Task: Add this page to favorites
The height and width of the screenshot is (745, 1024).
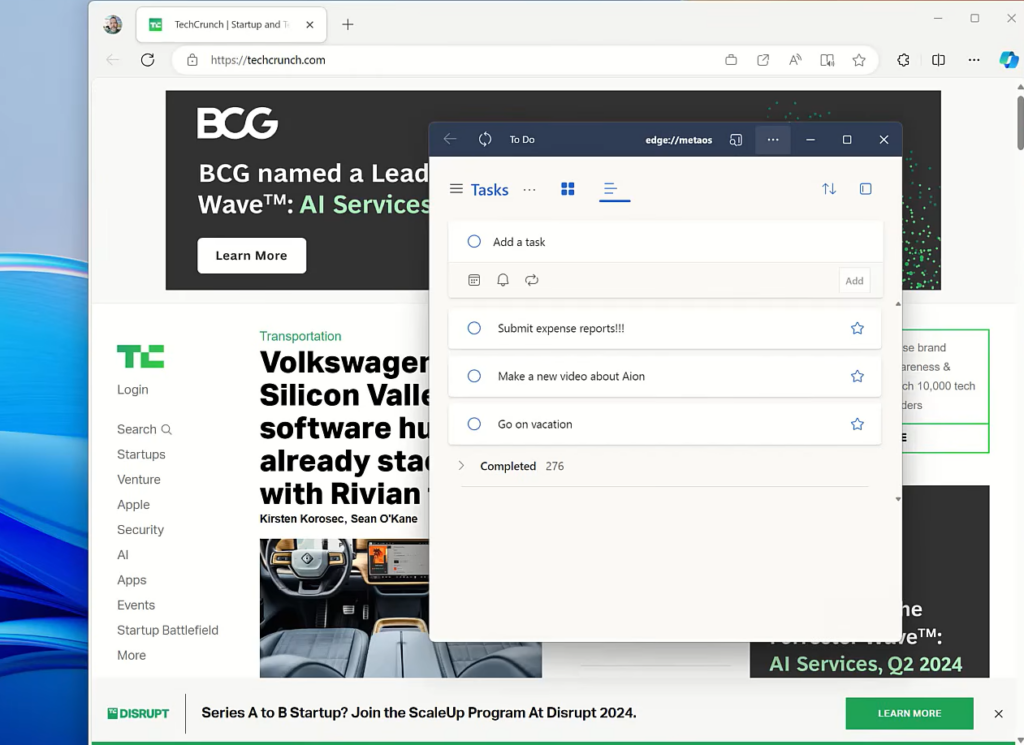Action: [859, 60]
